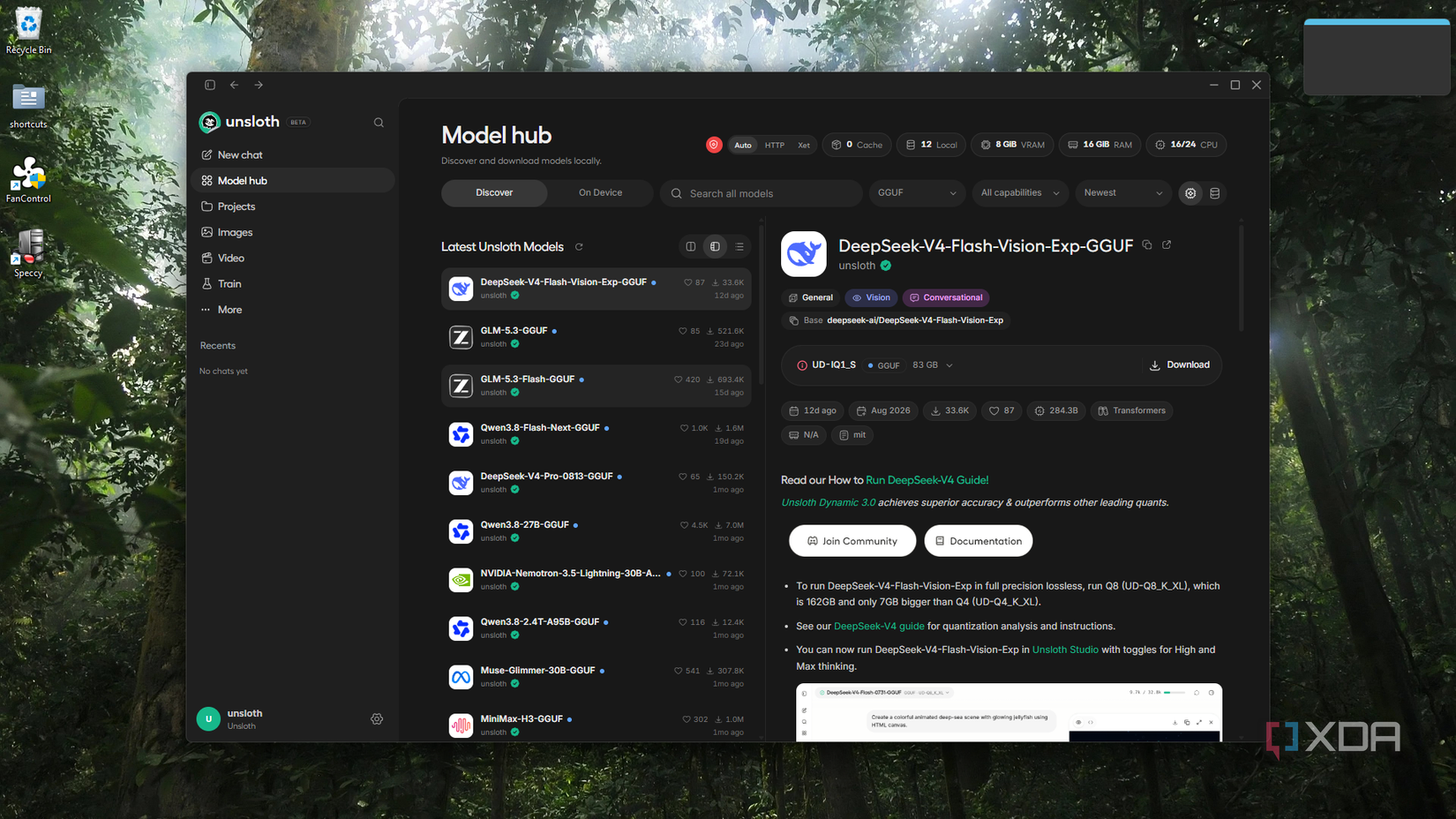The height and width of the screenshot is (819, 1456).
Task: Open Model hub in the sidebar
Action: pyautogui.click(x=293, y=181)
